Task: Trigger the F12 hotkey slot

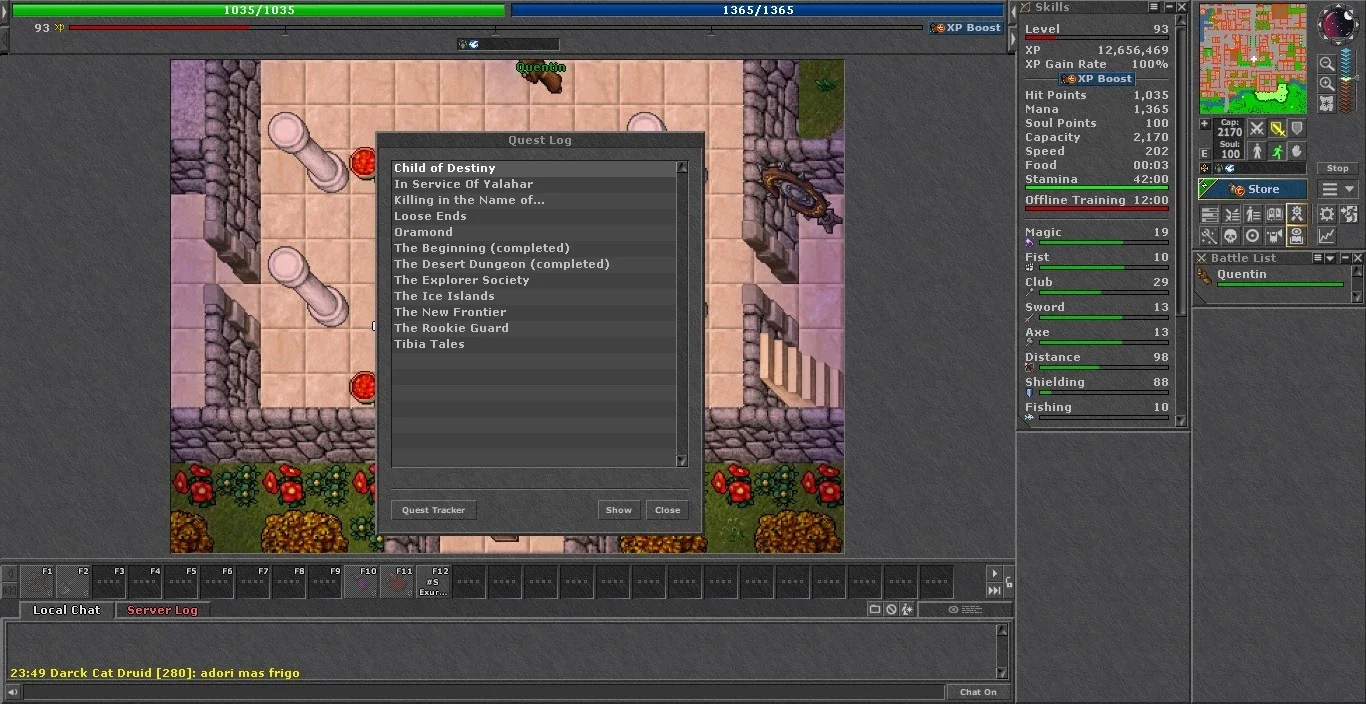Action: [434, 581]
